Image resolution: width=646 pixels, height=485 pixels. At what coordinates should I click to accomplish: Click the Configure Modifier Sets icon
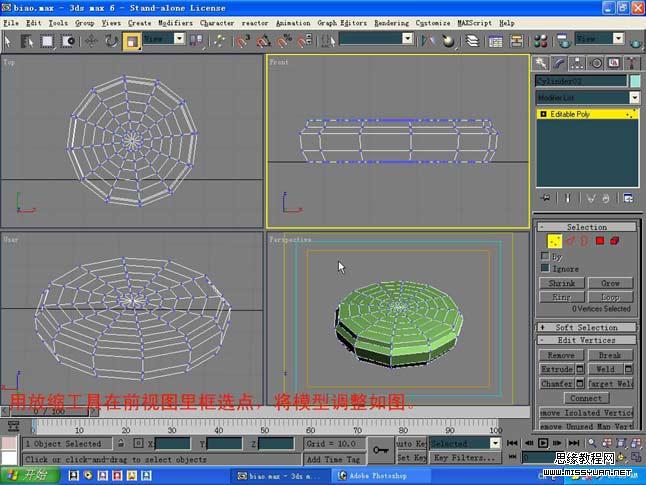628,198
